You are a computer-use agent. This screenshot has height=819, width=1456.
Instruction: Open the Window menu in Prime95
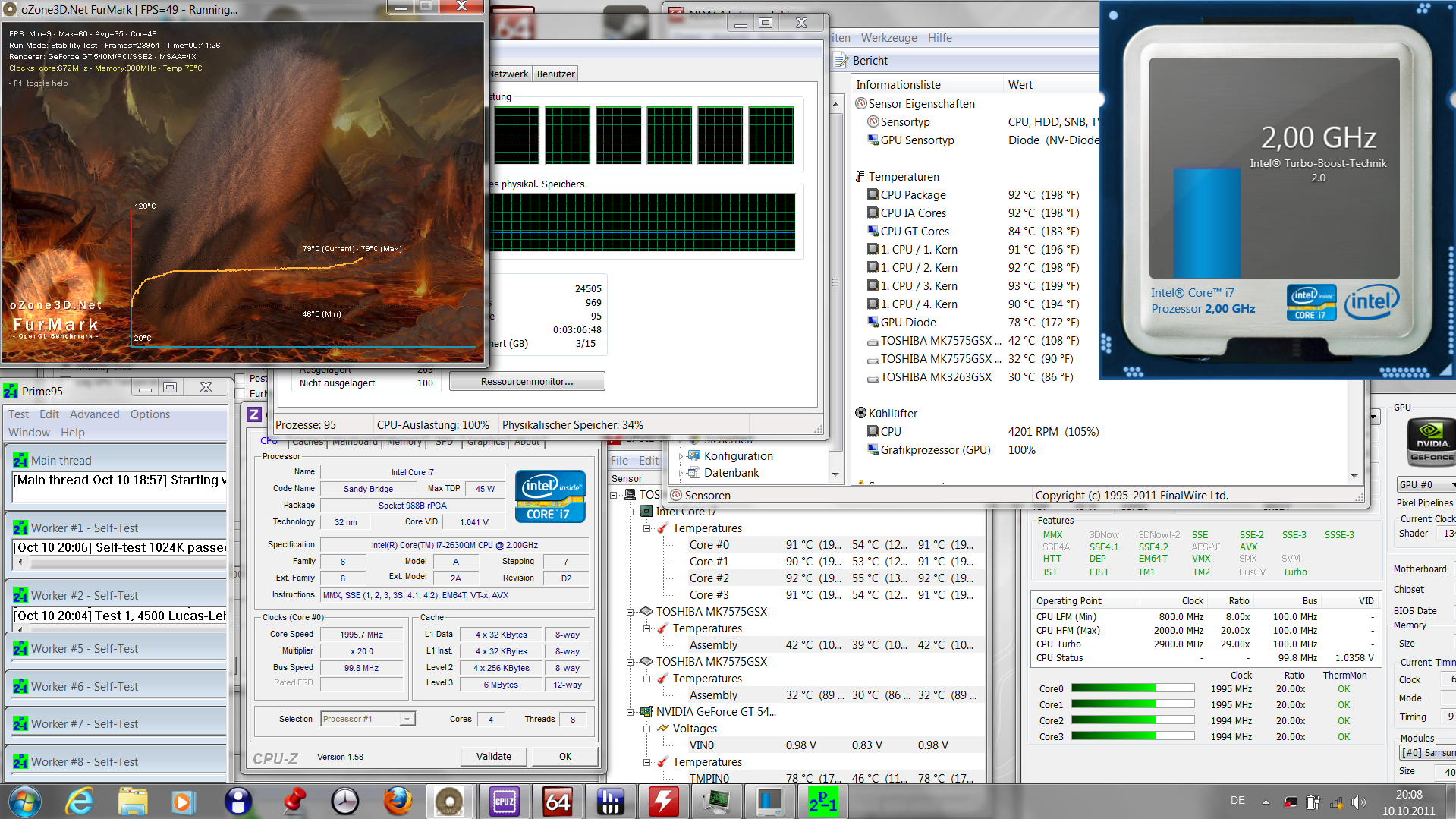[30, 433]
